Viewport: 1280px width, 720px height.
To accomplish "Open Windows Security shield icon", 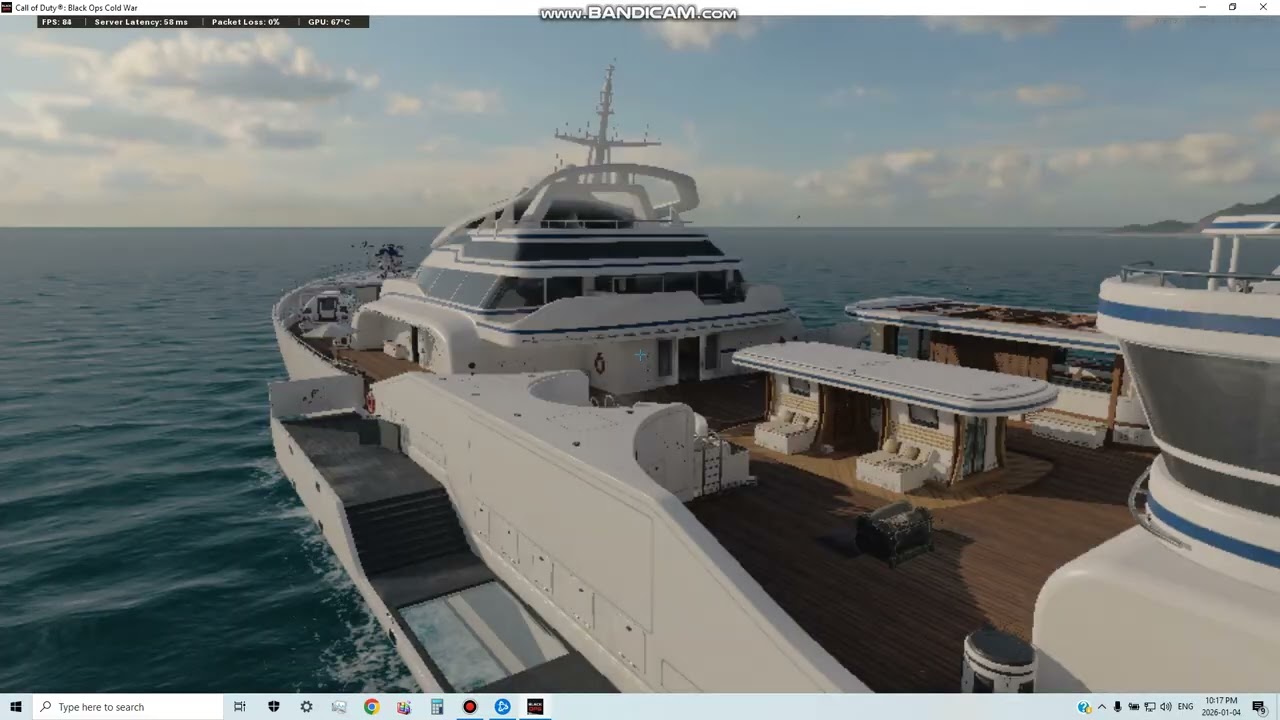I will (x=274, y=707).
